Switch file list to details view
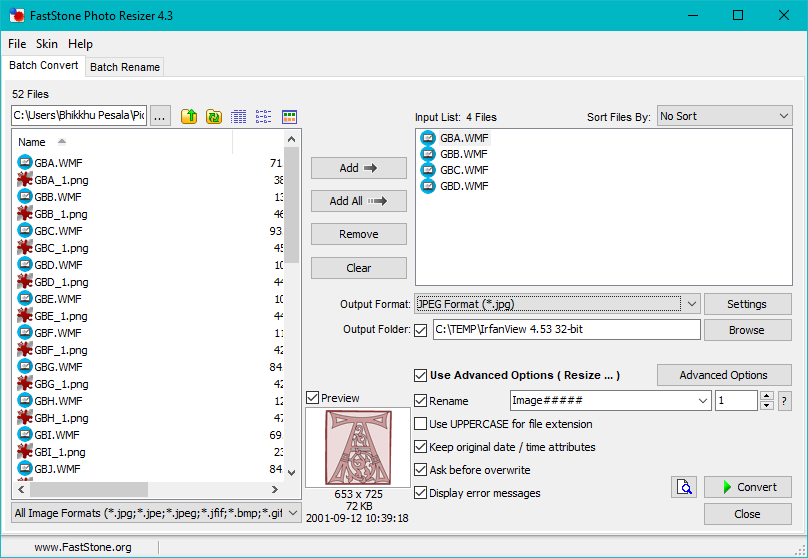 pos(239,116)
